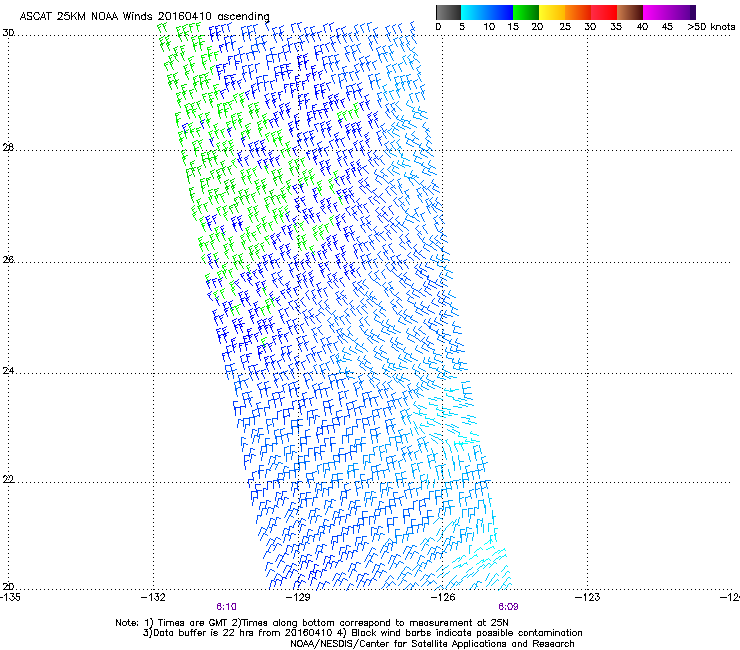This screenshot has height=650, width=740.
Task: Click the '>50 knots' legend label
Action: pos(711,26)
